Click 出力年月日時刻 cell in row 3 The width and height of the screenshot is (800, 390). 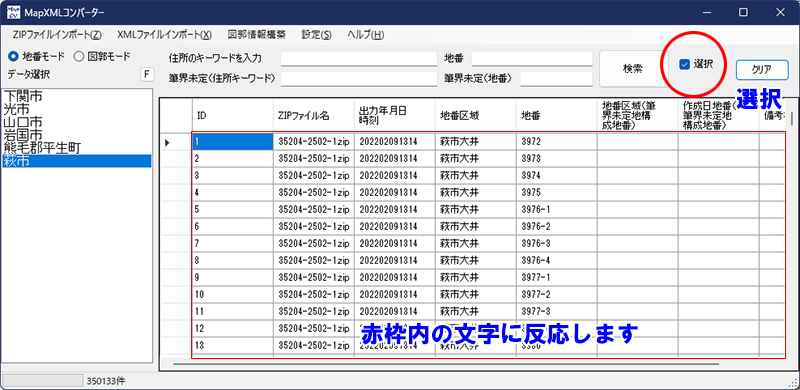click(395, 176)
